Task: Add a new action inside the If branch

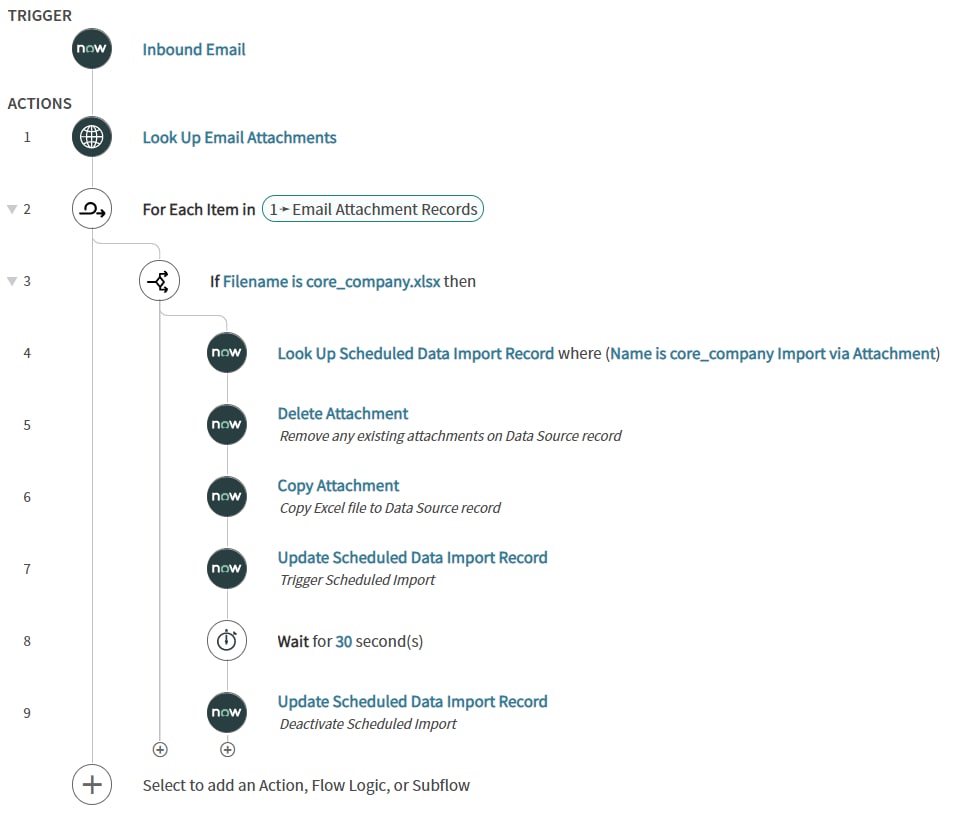Action: tap(227, 748)
